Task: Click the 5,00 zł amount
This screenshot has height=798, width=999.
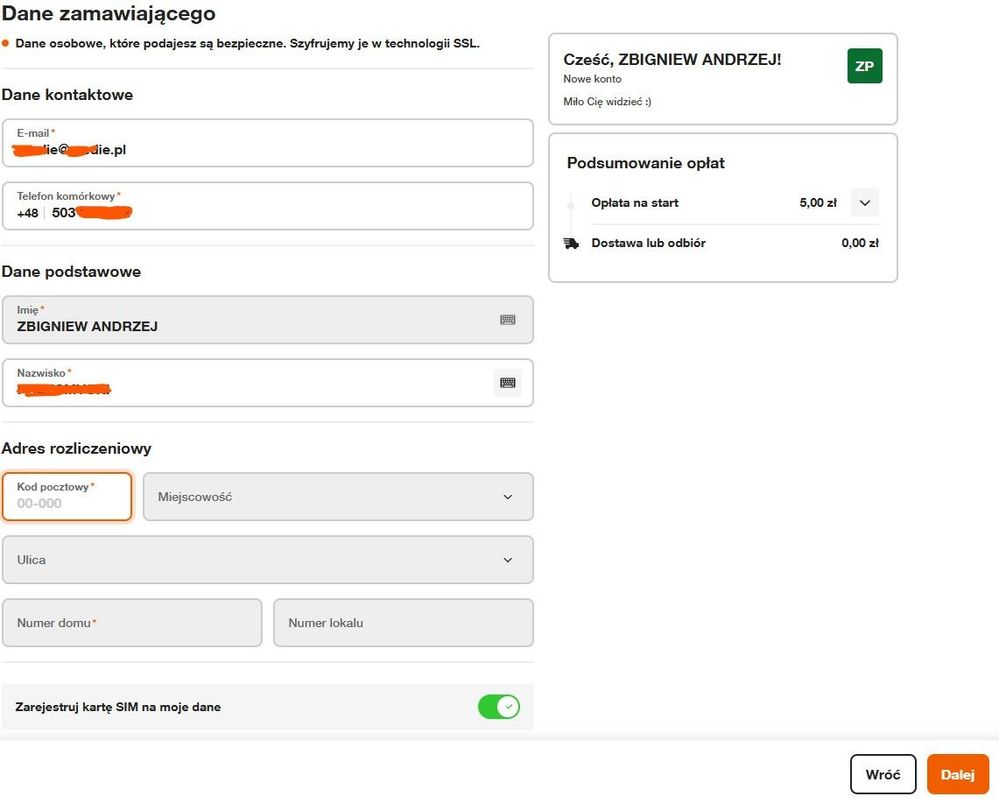Action: (818, 203)
